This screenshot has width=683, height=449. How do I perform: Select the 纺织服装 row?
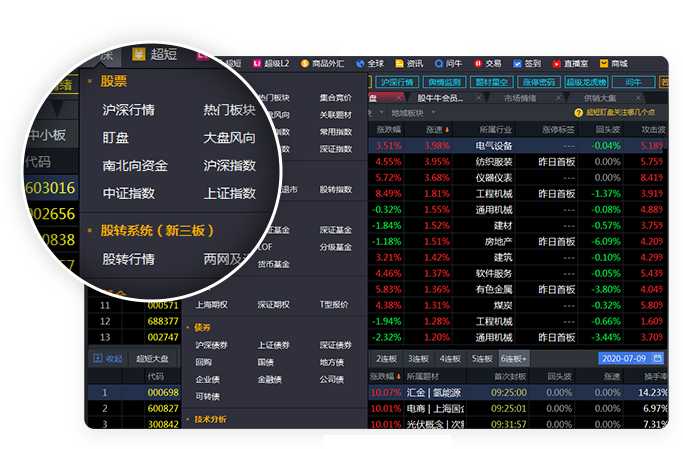(517, 162)
